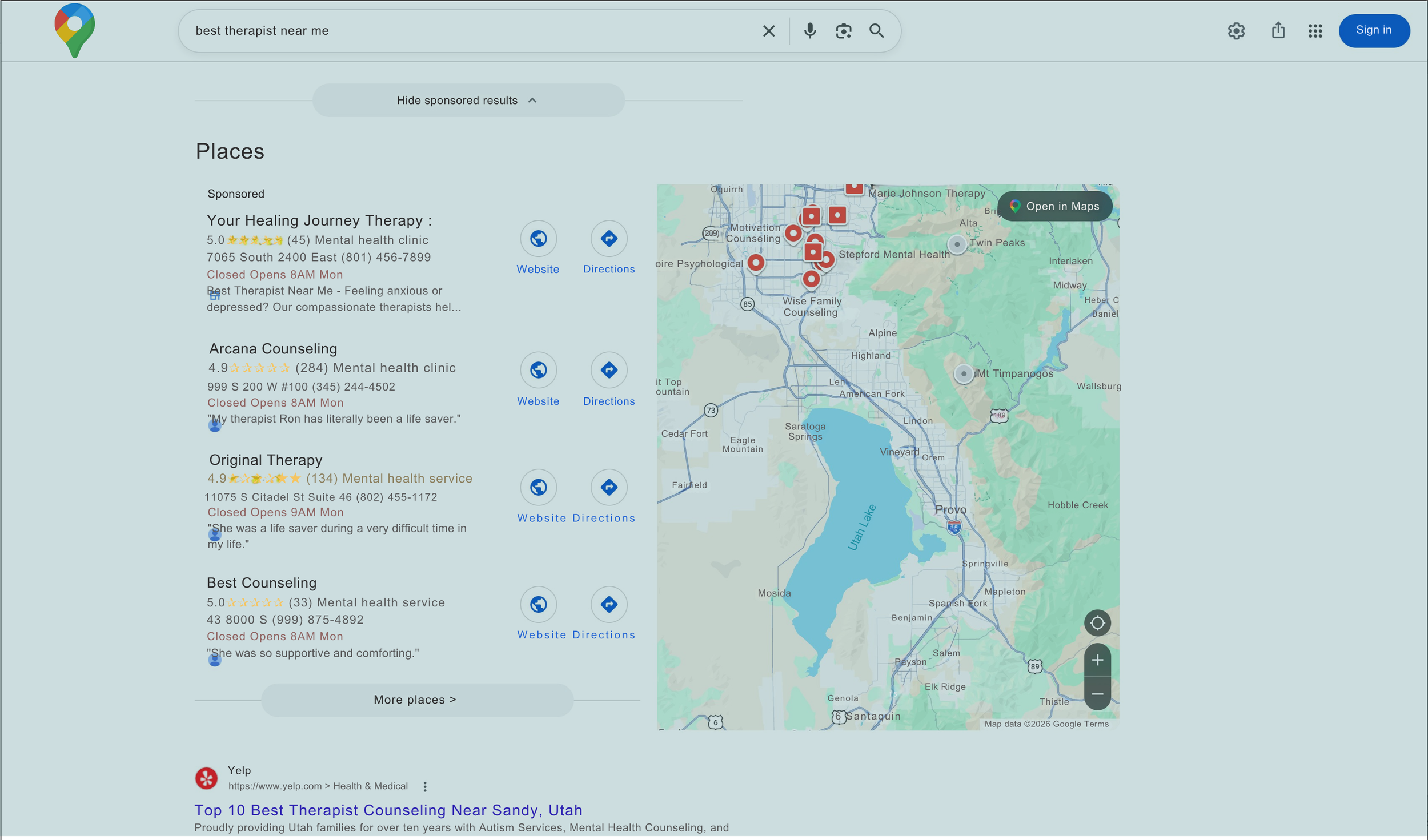1428x840 pixels.
Task: Click the Mt Timpanogos marker on the map
Action: pyautogui.click(x=964, y=374)
